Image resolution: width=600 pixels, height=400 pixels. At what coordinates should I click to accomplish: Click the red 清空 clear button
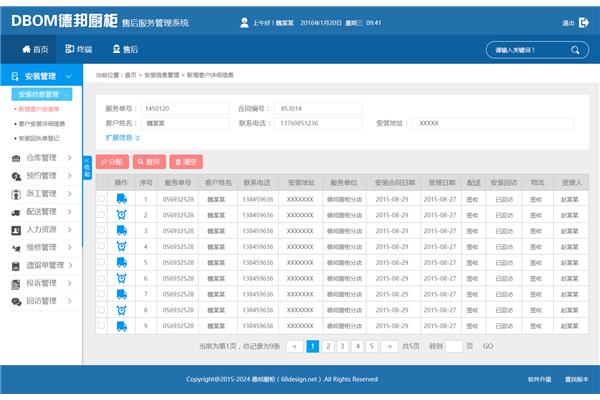coord(186,162)
